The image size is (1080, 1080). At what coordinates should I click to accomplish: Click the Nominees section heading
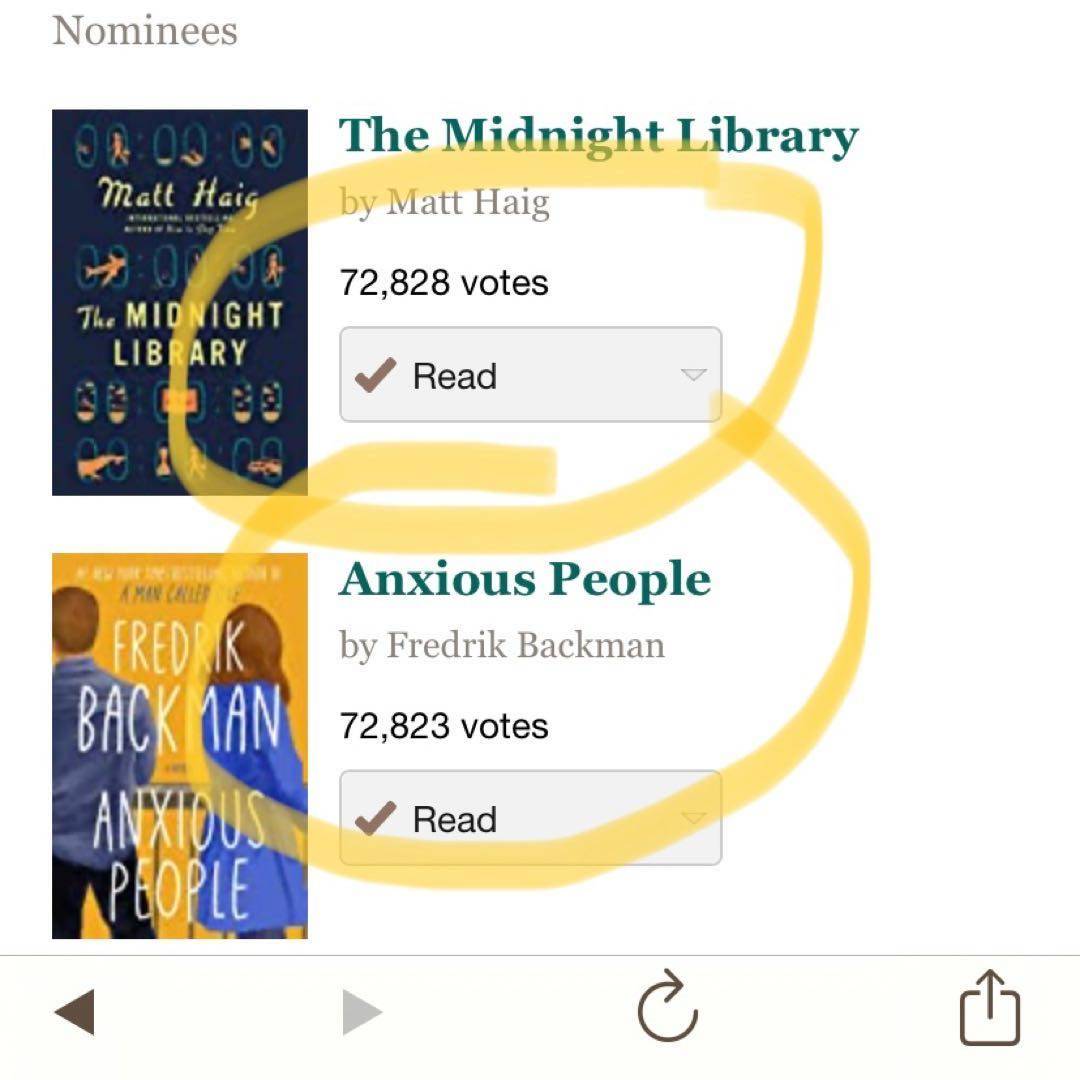[145, 31]
